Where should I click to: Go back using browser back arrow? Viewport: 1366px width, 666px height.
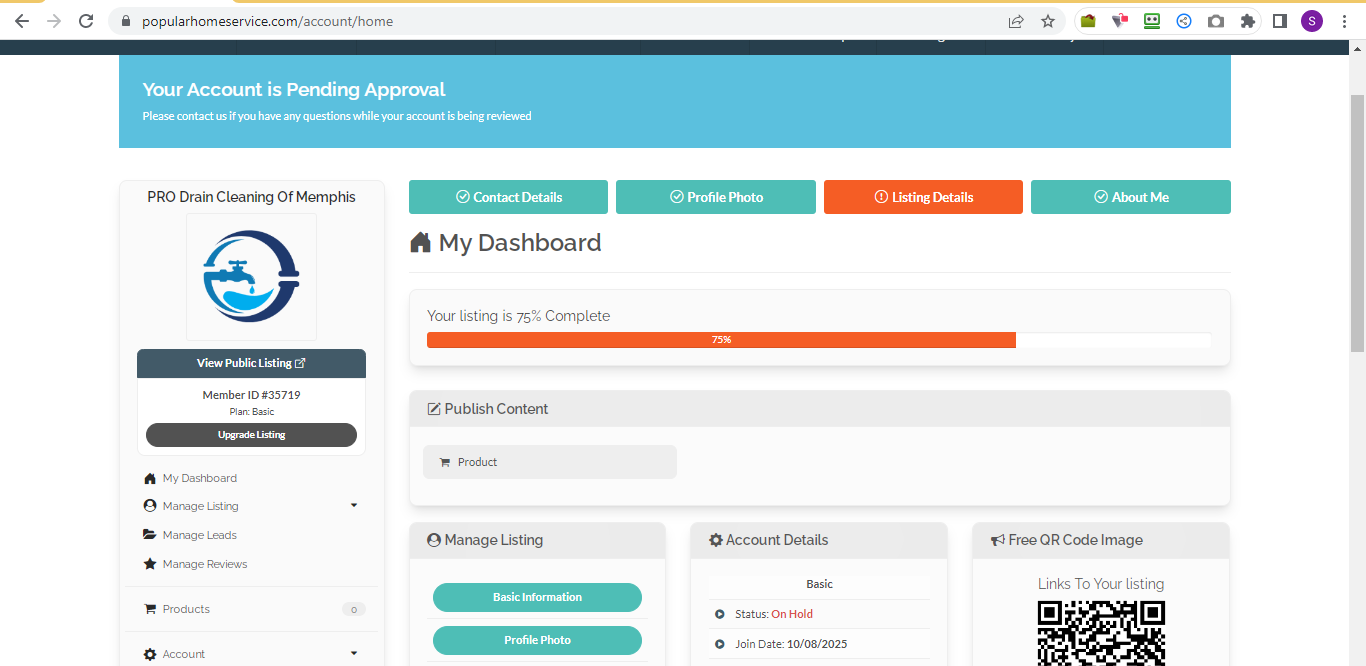click(x=22, y=21)
